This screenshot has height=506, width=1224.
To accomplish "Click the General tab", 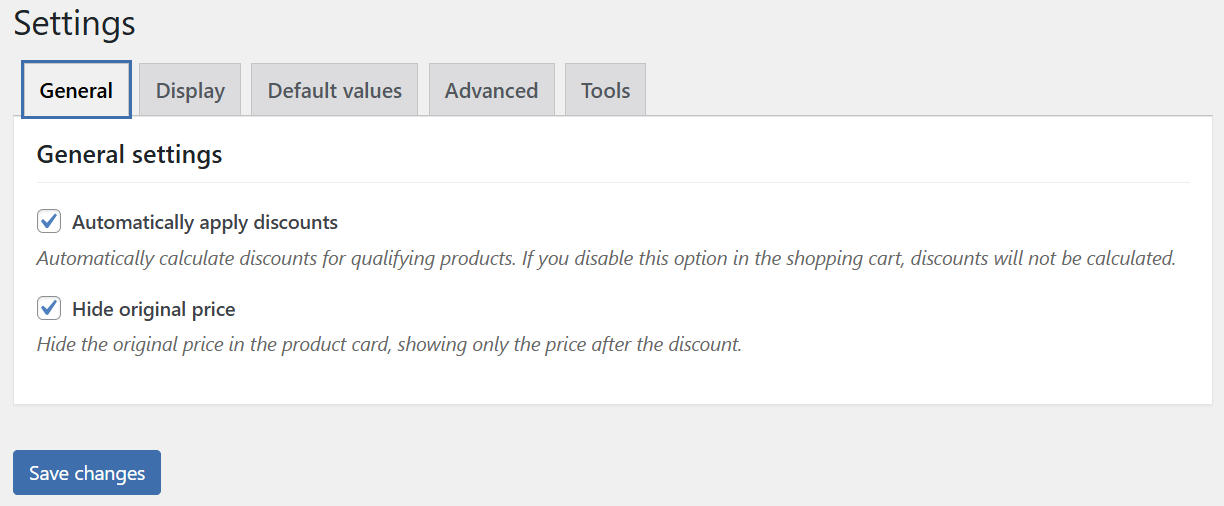I will pos(76,90).
